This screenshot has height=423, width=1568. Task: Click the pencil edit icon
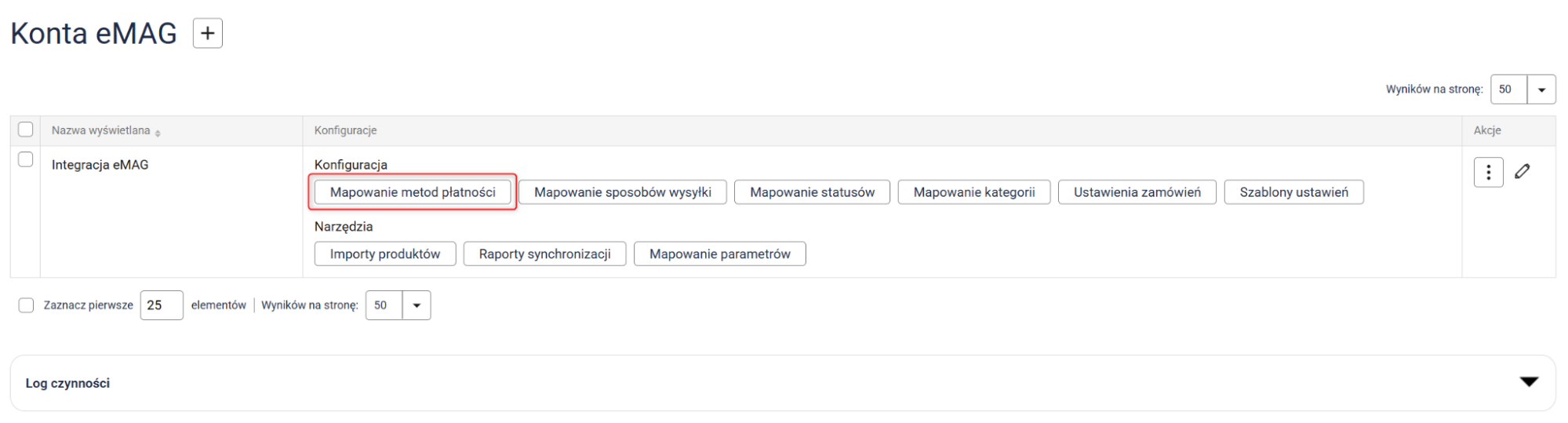(1523, 171)
